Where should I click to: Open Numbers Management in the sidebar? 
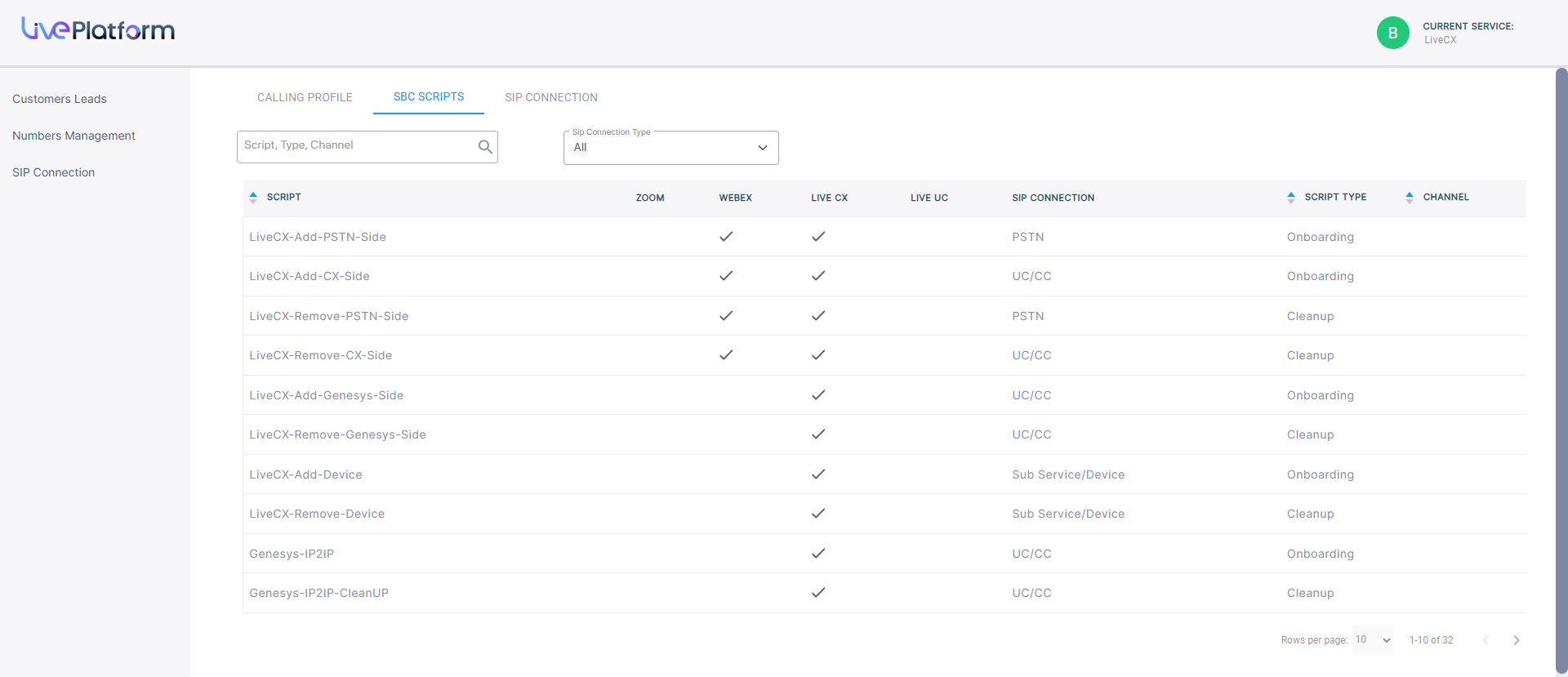click(x=73, y=136)
